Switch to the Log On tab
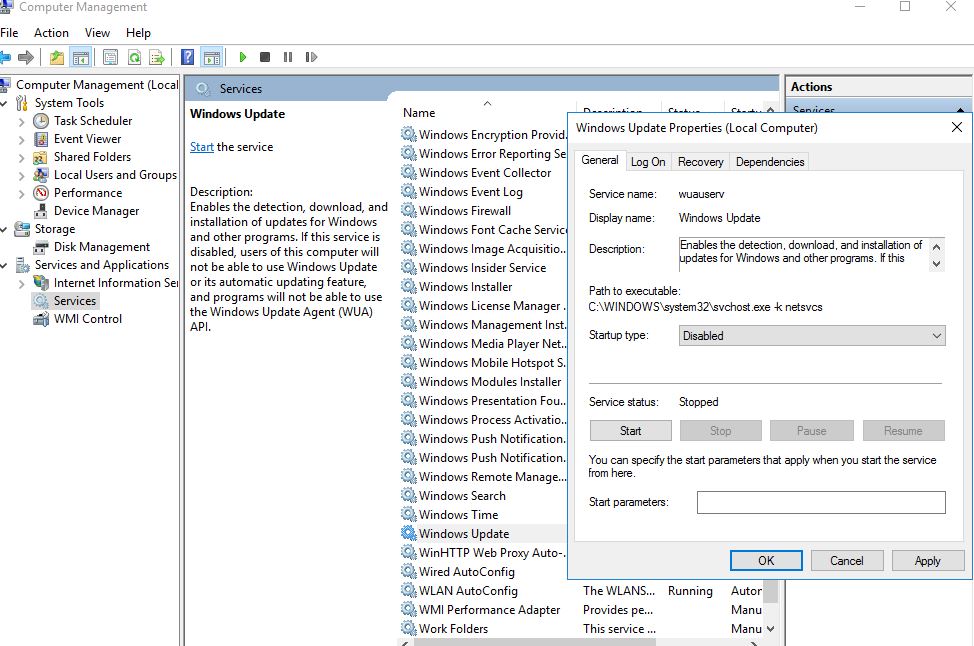The height and width of the screenshot is (646, 974). tap(648, 162)
